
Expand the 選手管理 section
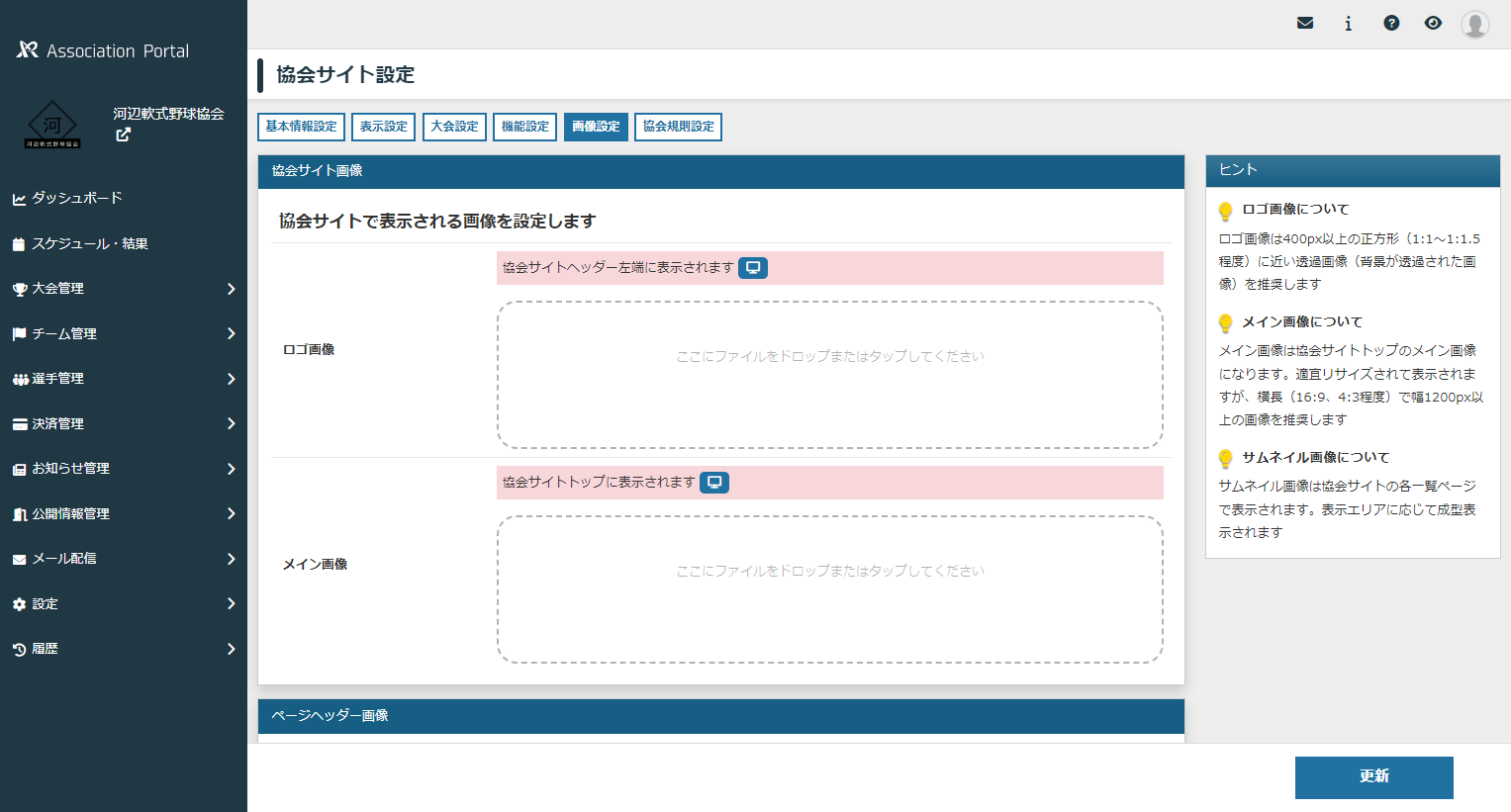[231, 378]
